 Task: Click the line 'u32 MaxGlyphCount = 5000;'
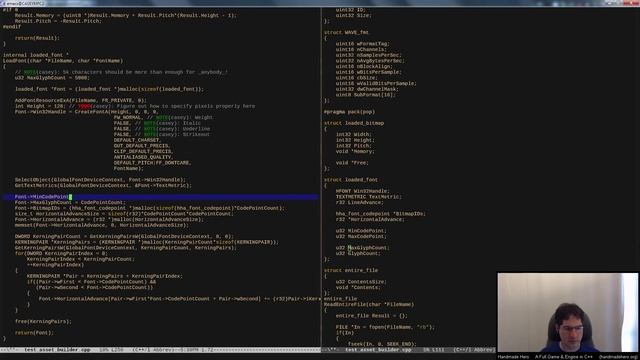point(52,78)
